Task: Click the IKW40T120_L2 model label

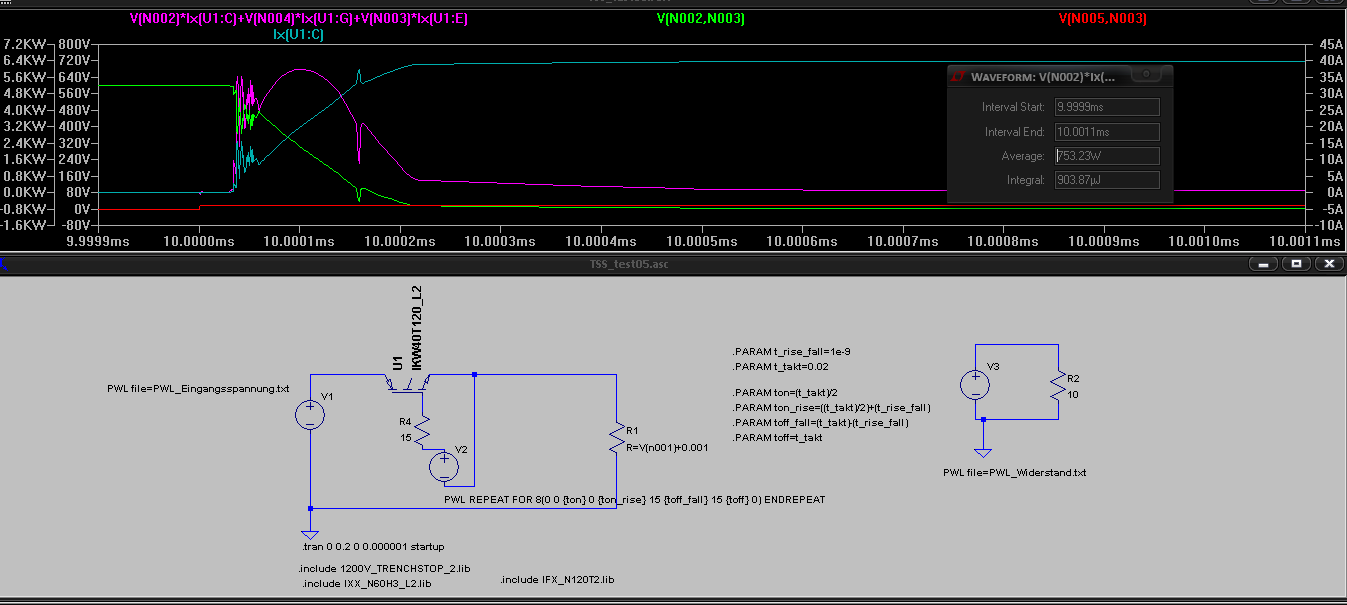Action: tap(417, 328)
